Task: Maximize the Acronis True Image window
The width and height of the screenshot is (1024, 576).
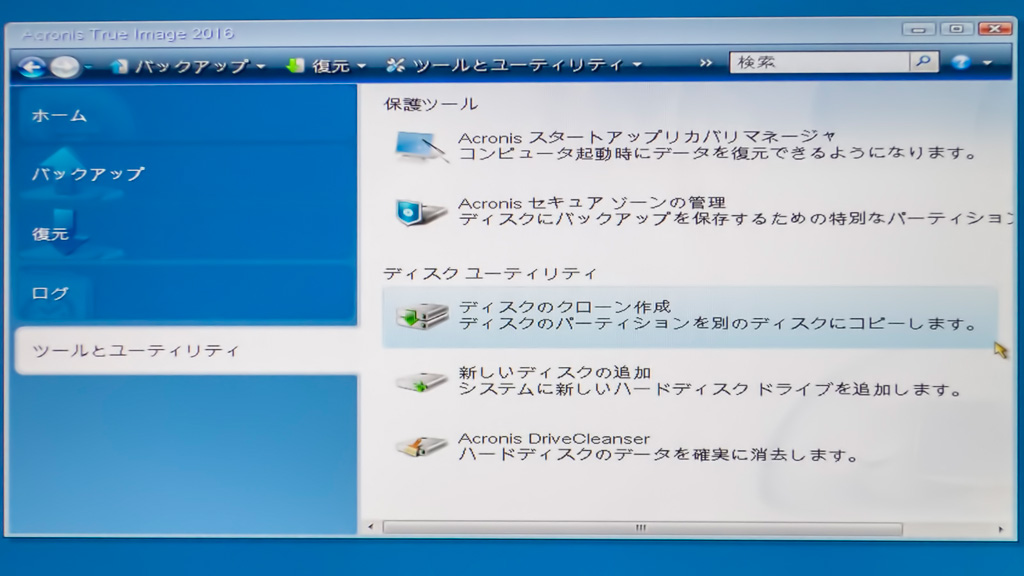Action: click(x=955, y=29)
